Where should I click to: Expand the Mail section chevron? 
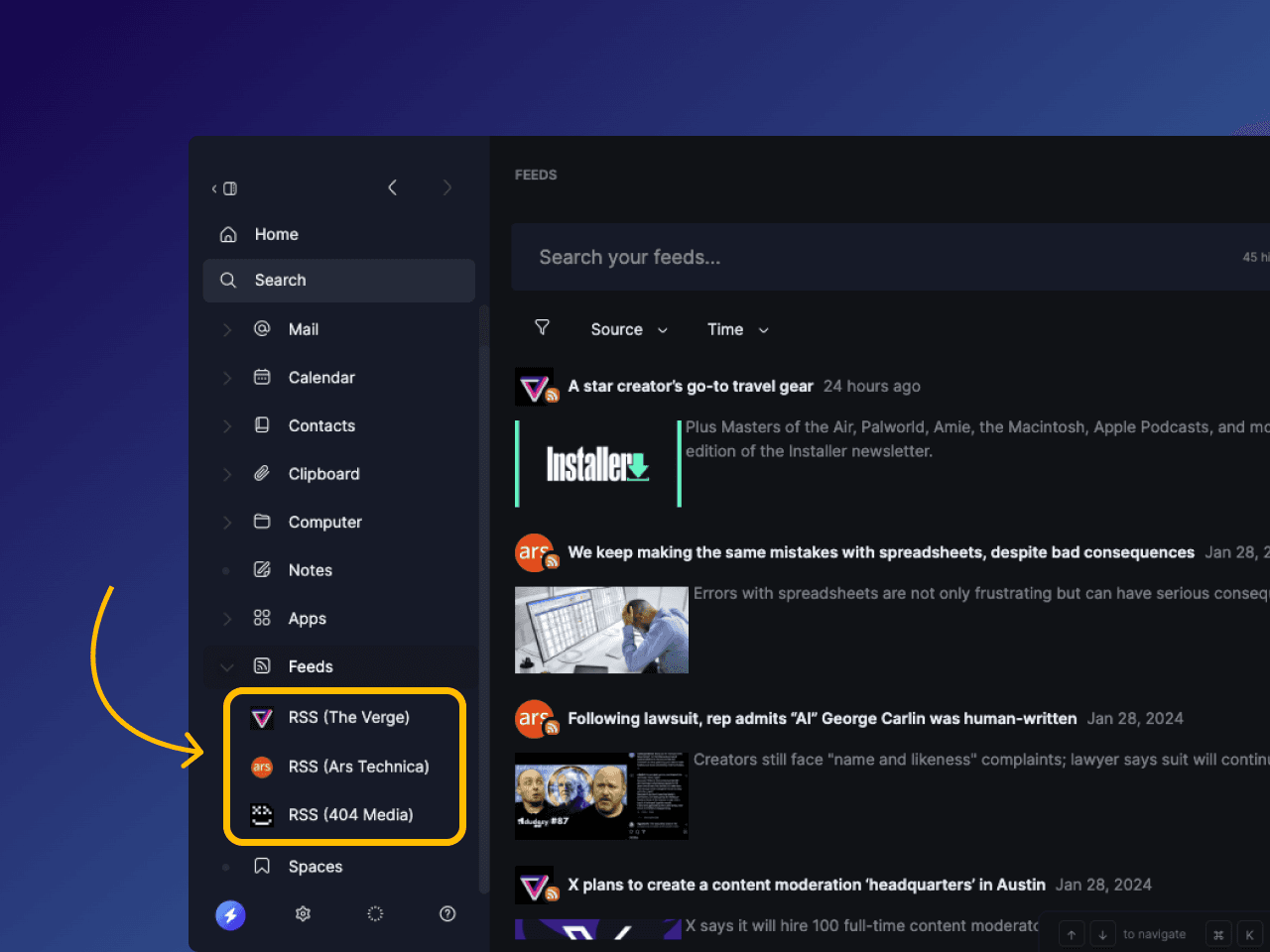point(227,329)
